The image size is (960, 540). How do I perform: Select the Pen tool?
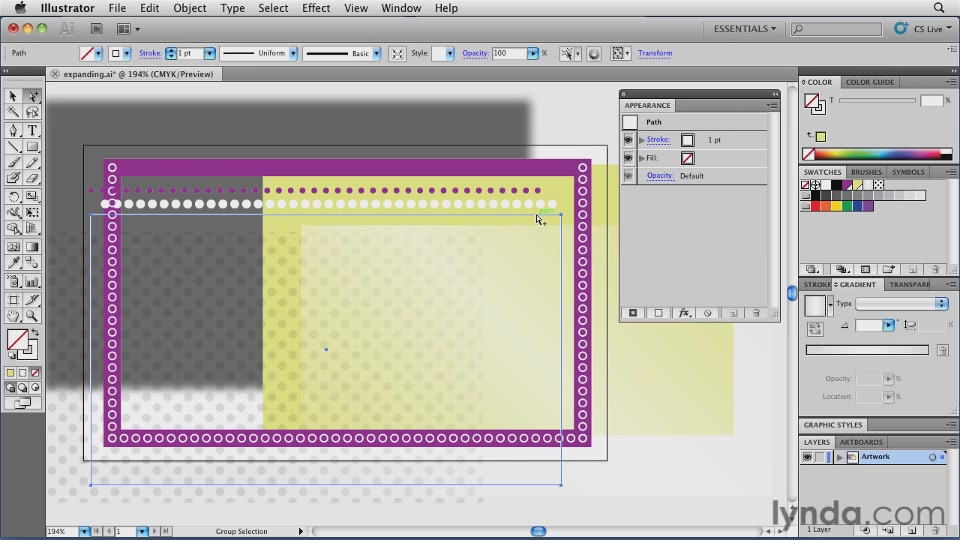[13, 130]
